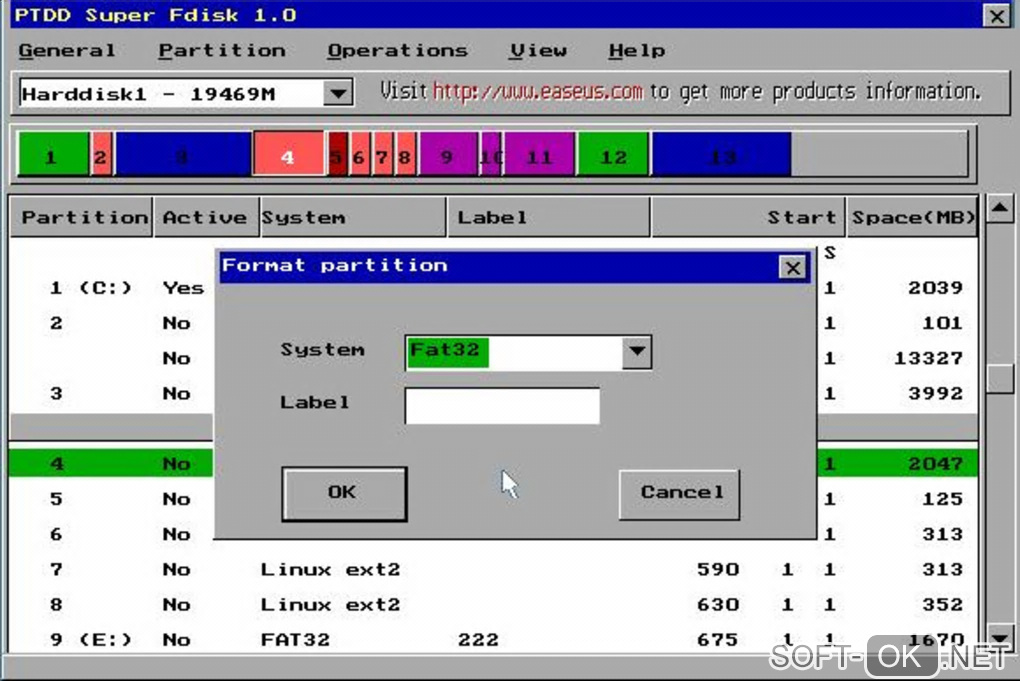
Task: Click the Start column header
Action: (748, 217)
